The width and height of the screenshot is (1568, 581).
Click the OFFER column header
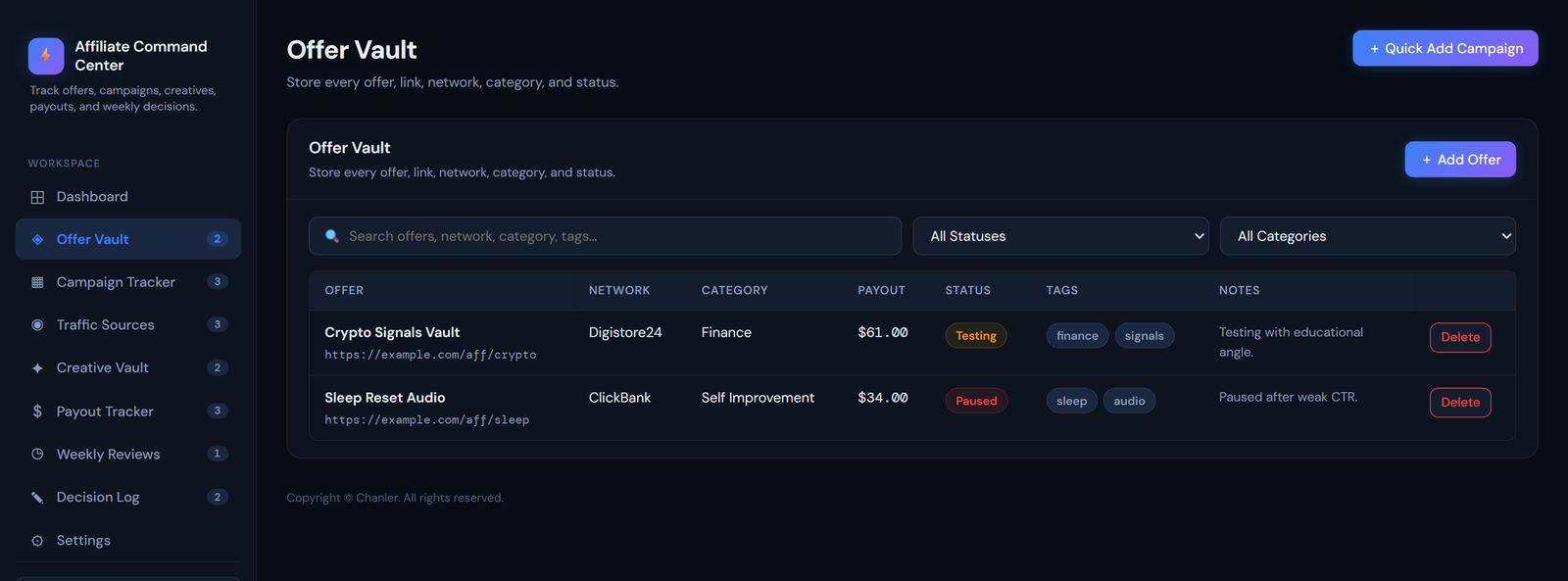(x=344, y=291)
